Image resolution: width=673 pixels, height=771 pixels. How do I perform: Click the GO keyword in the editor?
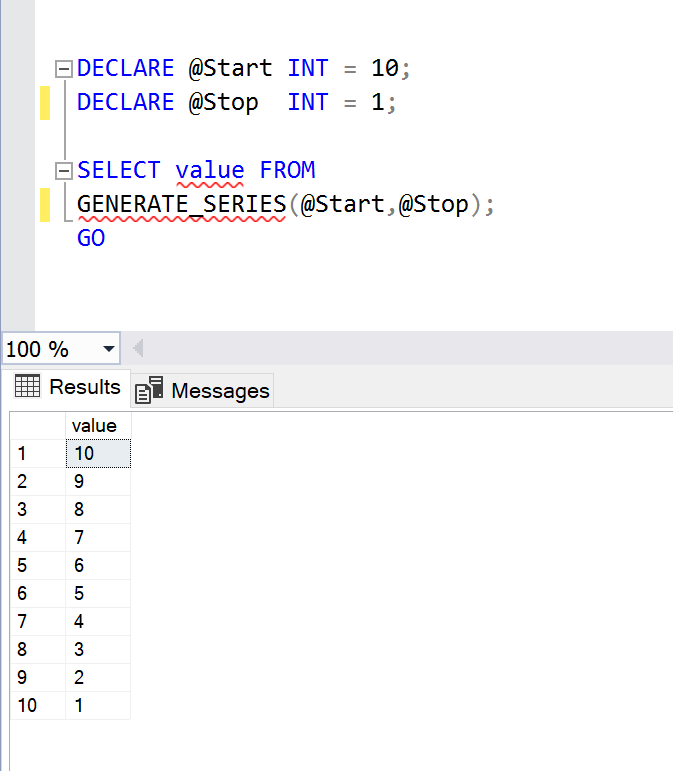pos(91,238)
